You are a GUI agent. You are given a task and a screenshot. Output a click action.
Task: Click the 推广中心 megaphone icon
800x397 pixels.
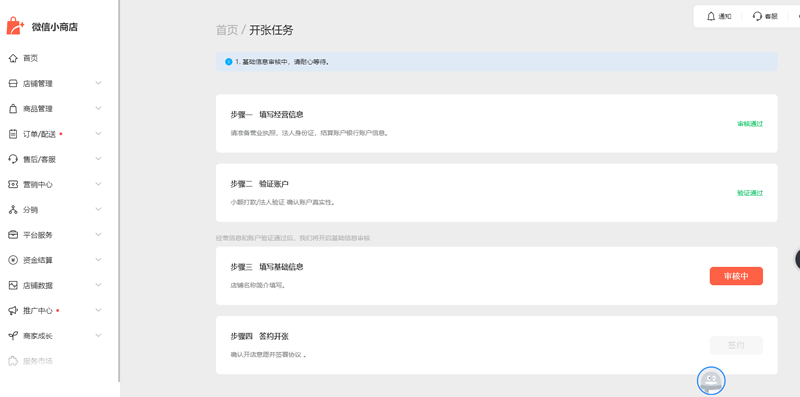point(13,311)
